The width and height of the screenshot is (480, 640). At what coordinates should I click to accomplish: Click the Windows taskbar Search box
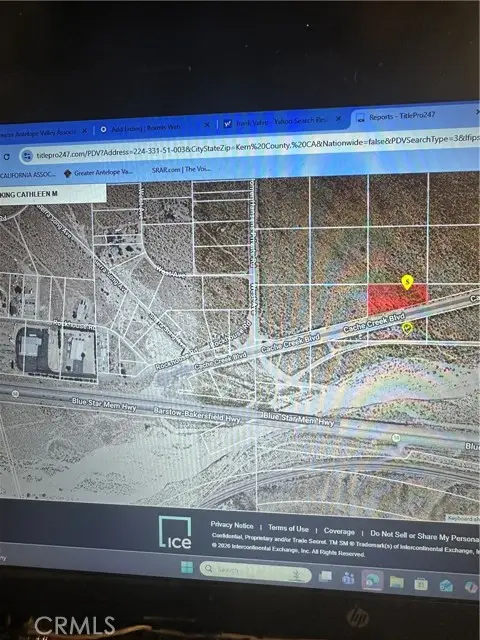tap(256, 571)
